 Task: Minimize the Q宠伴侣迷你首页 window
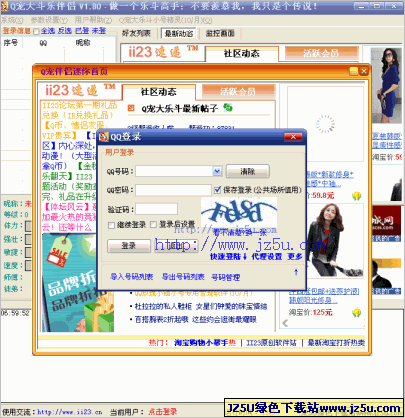point(353,71)
